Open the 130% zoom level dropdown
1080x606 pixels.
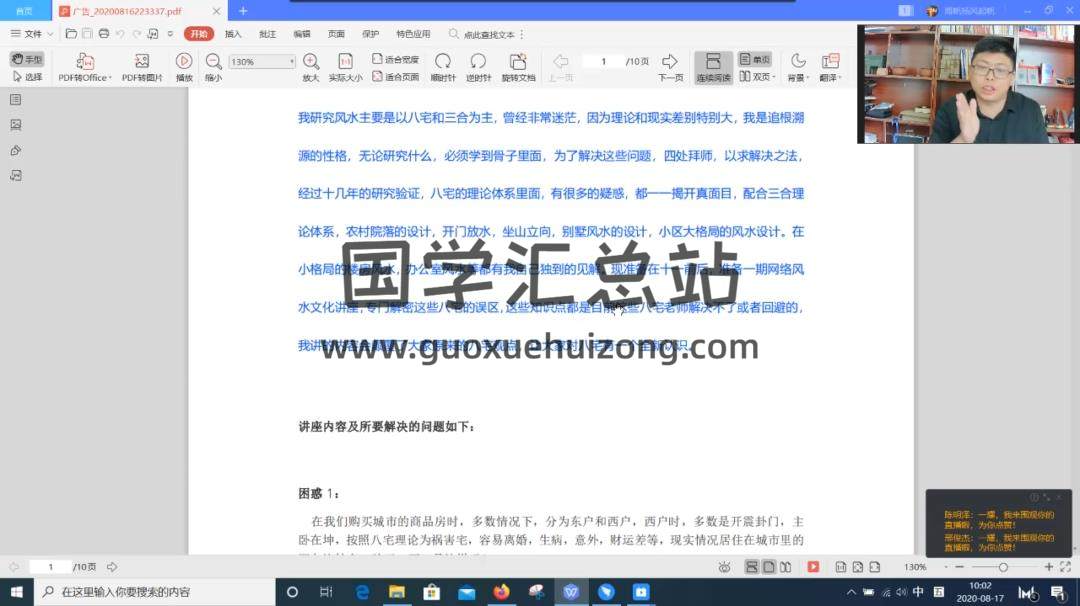tap(262, 62)
